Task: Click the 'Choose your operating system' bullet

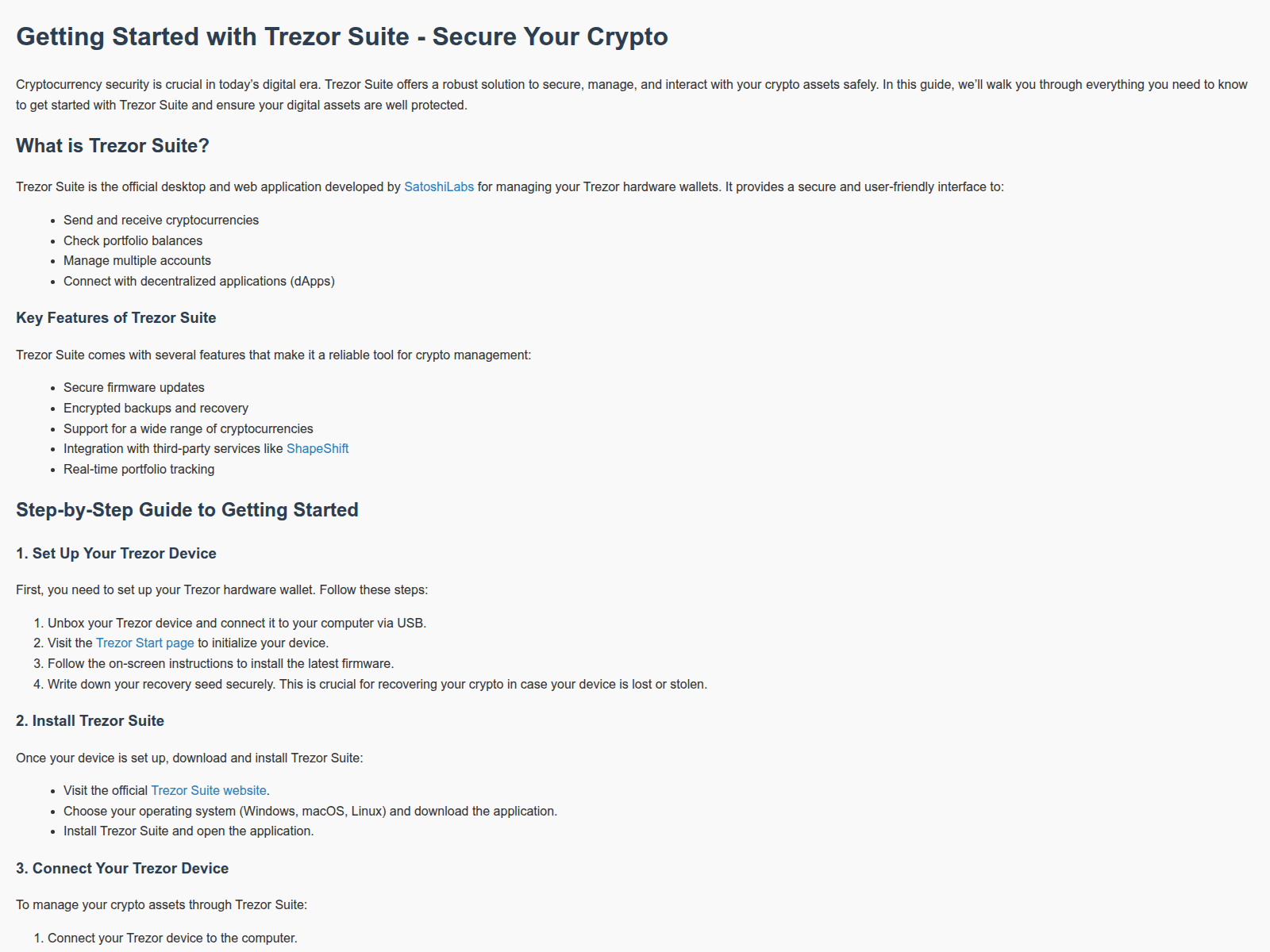Action: tap(310, 812)
